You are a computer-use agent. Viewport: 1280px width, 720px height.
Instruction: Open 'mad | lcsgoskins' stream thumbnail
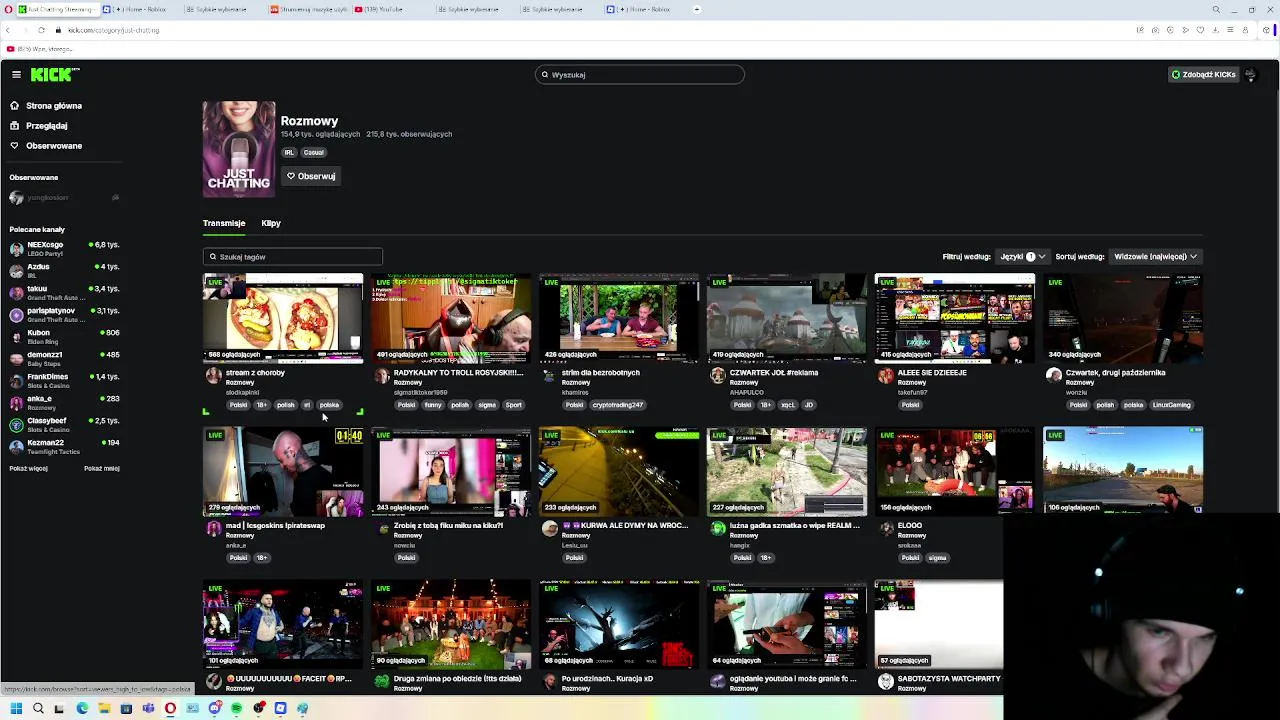pyautogui.click(x=283, y=471)
